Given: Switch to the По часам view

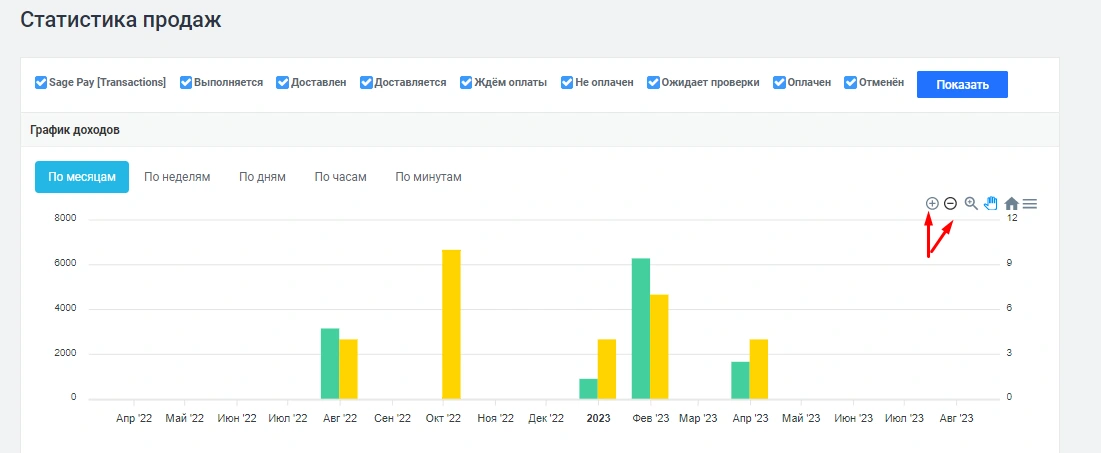Looking at the screenshot, I should pos(340,177).
